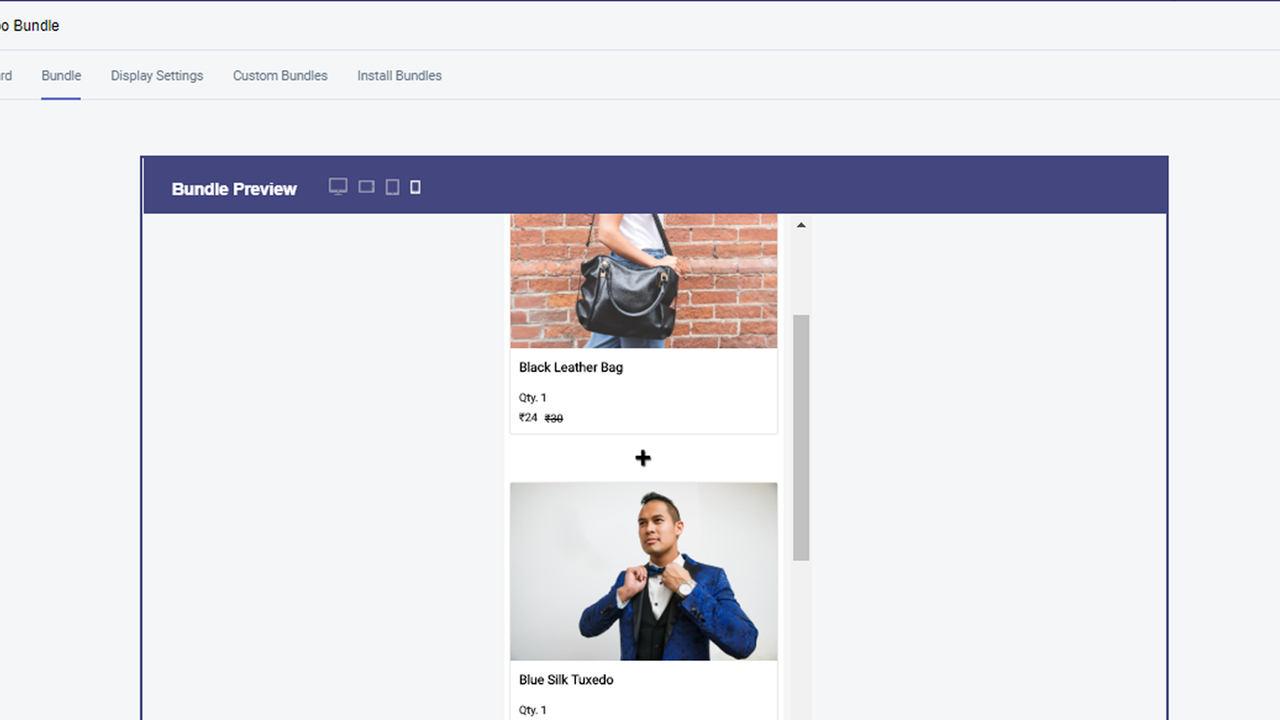Image resolution: width=1280 pixels, height=720 pixels.
Task: Click the ₹24 discounted price
Action: [528, 418]
